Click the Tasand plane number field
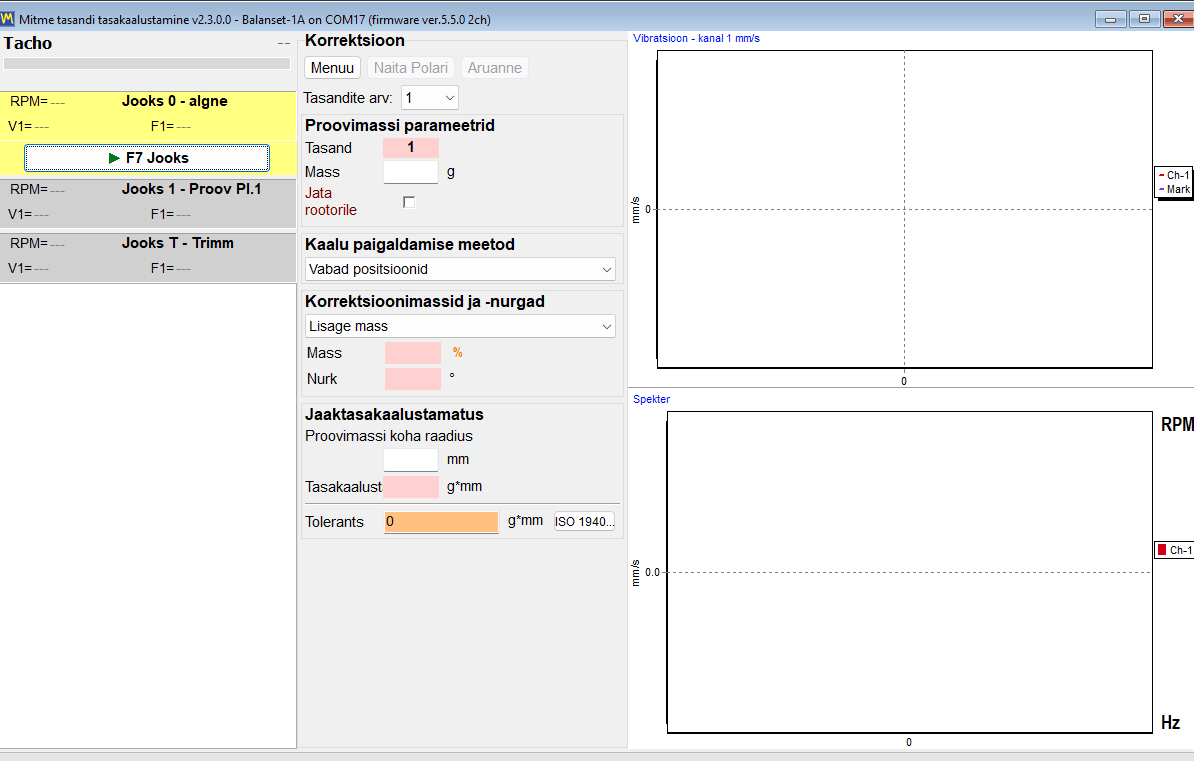 coord(410,148)
